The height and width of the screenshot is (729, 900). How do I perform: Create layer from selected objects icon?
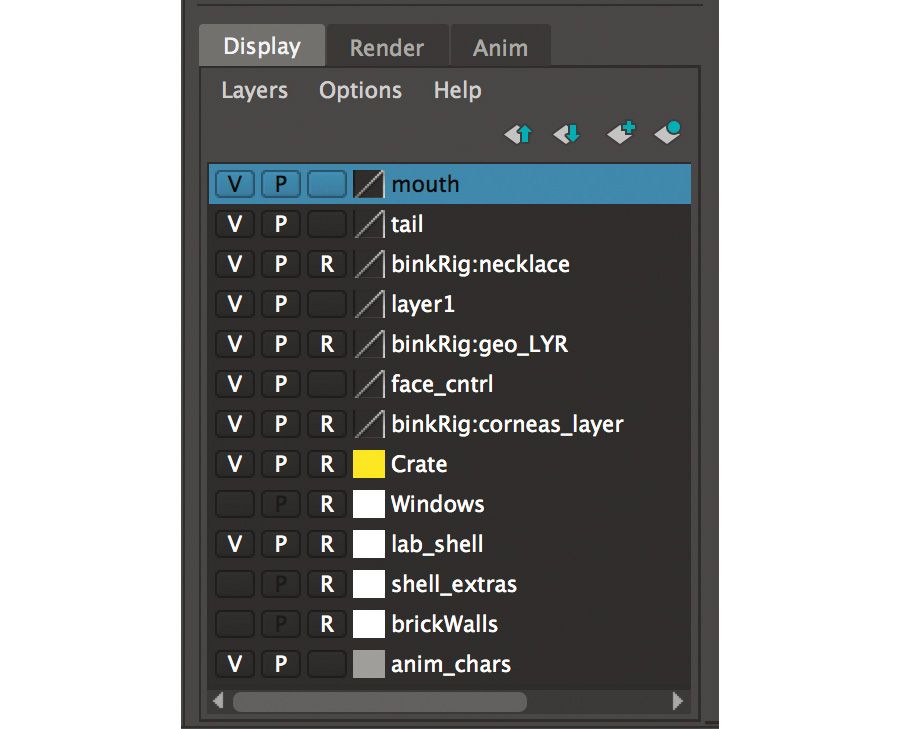668,133
